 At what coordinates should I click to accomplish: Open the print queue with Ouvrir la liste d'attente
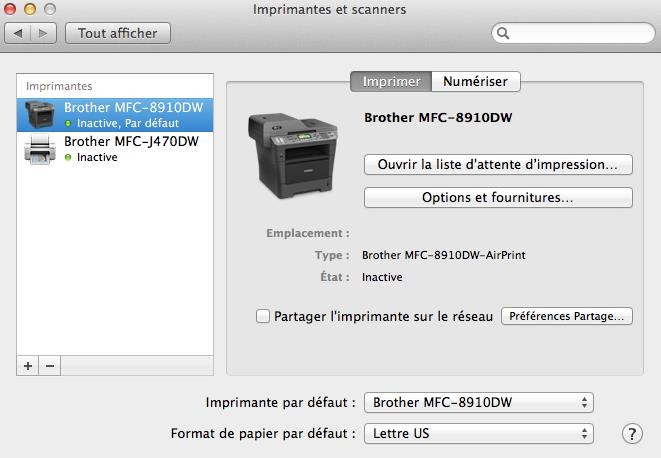[498, 164]
